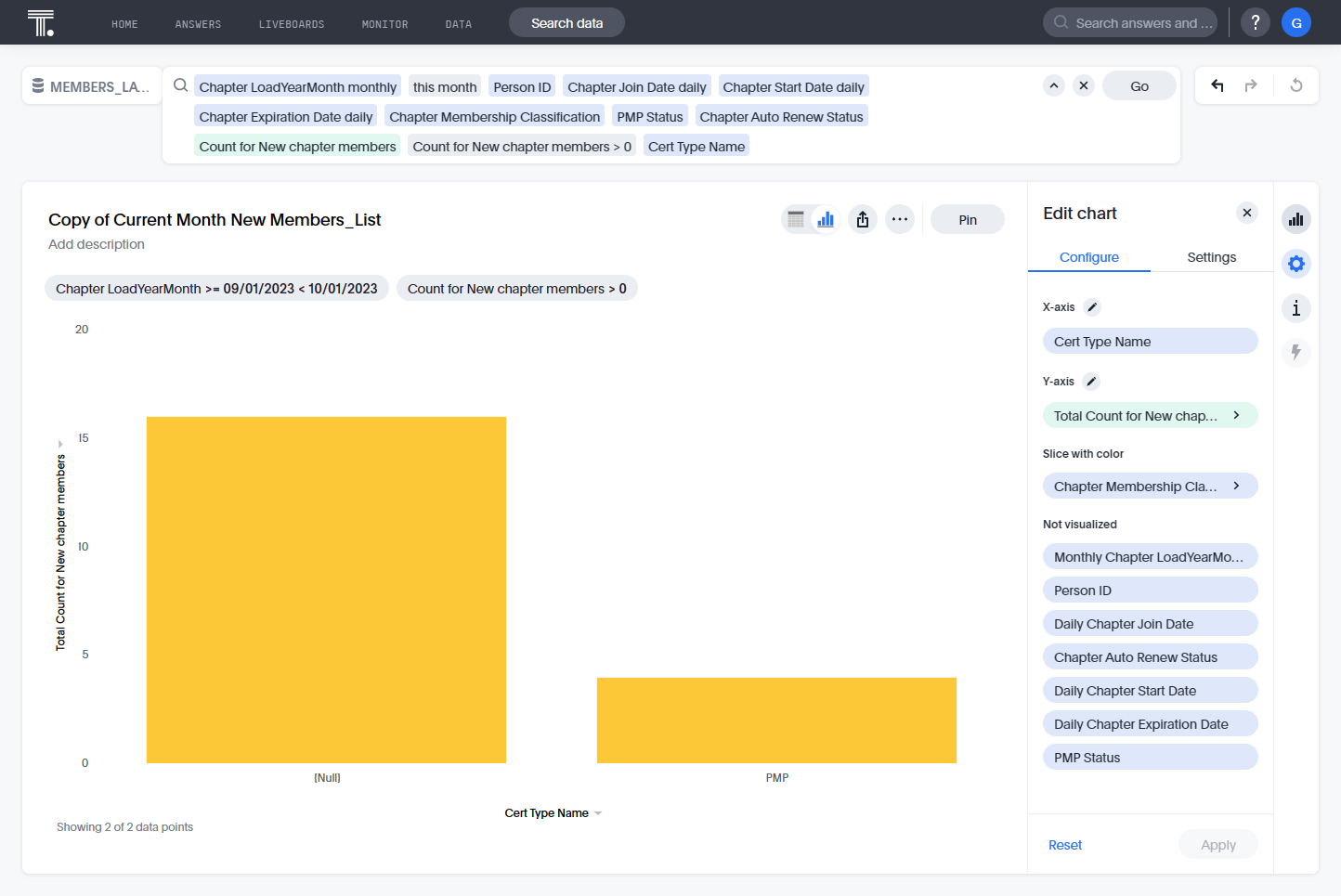Switch to chart view icon

point(826,219)
